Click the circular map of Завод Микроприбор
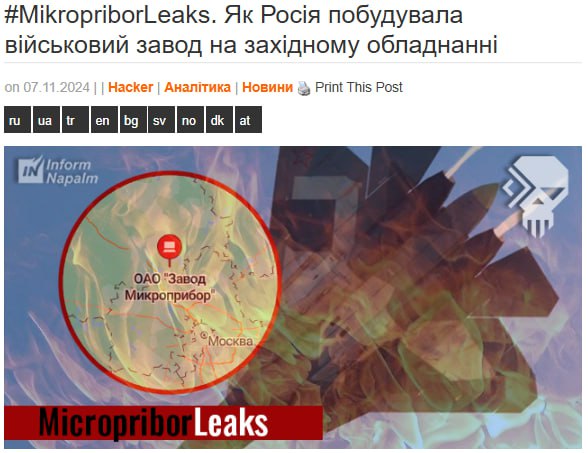Image resolution: width=588 pixels, height=453 pixels. click(x=170, y=282)
